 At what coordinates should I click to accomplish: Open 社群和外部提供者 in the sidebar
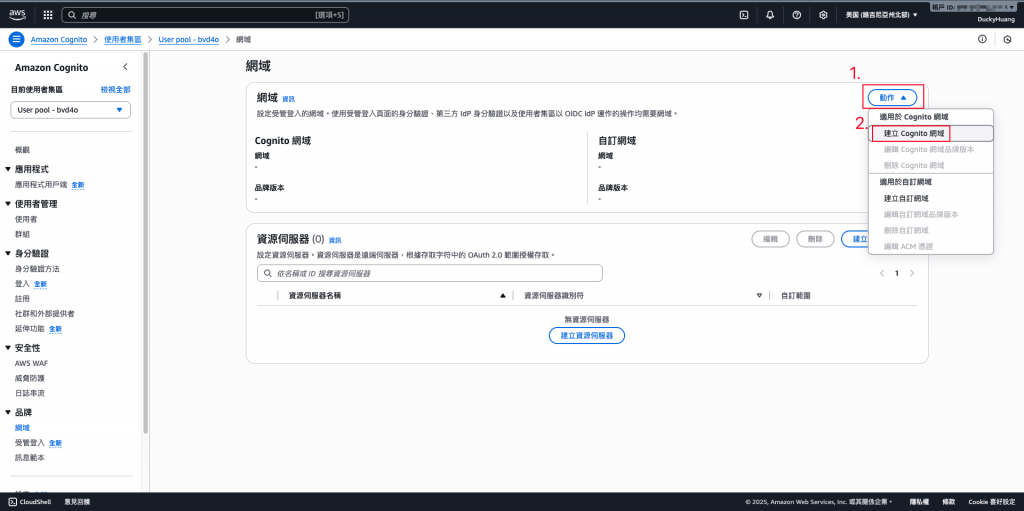tap(44, 314)
